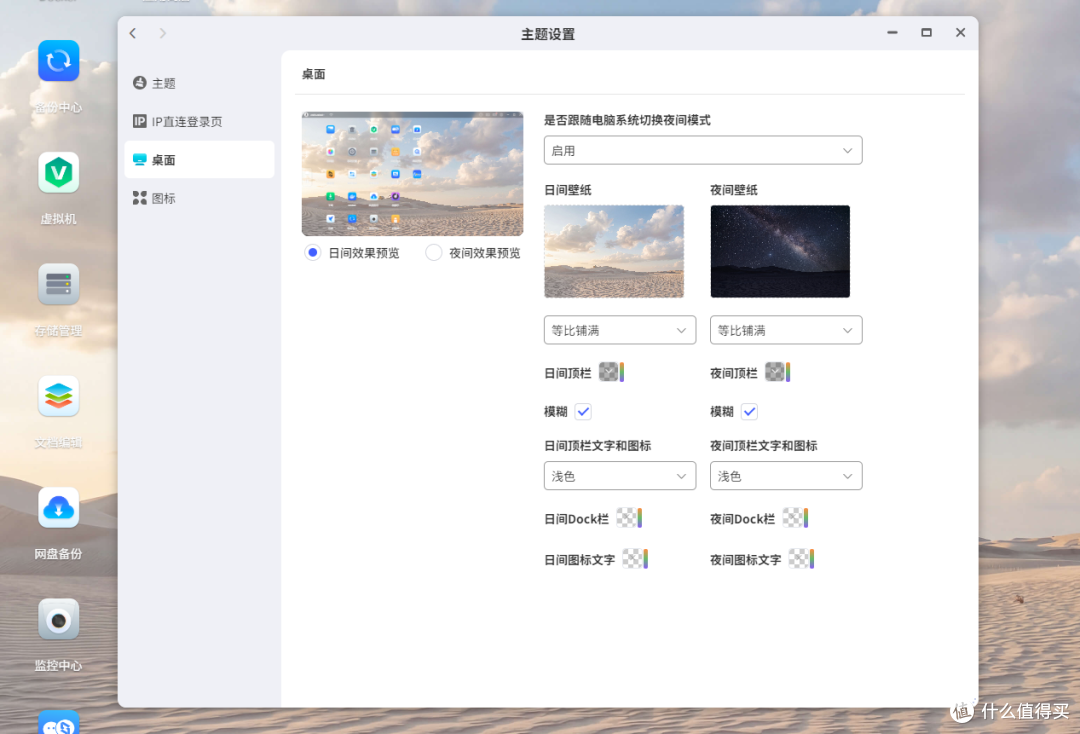
Task: Pick the 日间图标文字 color swatch
Action: pos(635,558)
